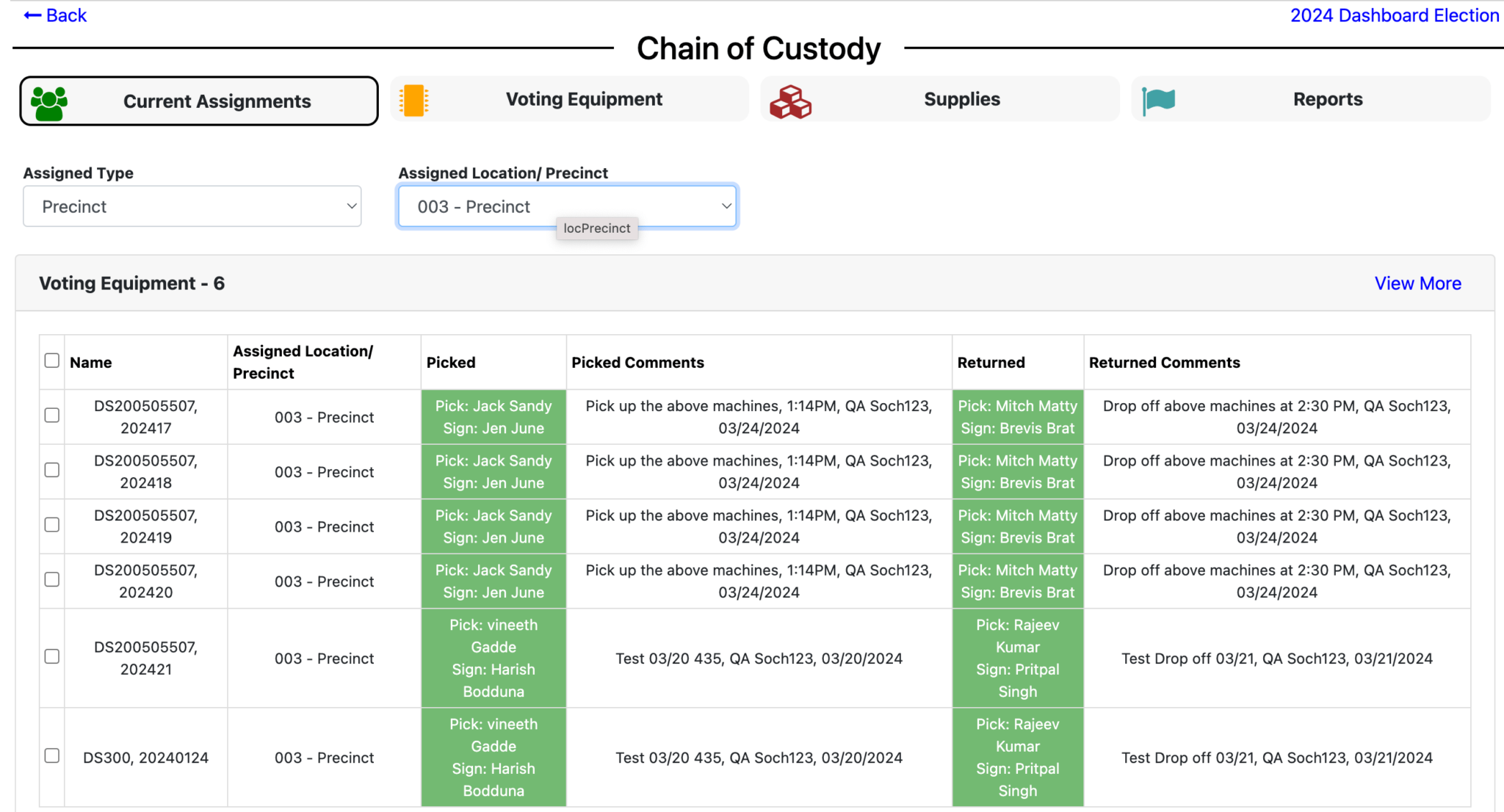
Task: Open the 2024 Dashboard Election link
Action: (x=1394, y=15)
